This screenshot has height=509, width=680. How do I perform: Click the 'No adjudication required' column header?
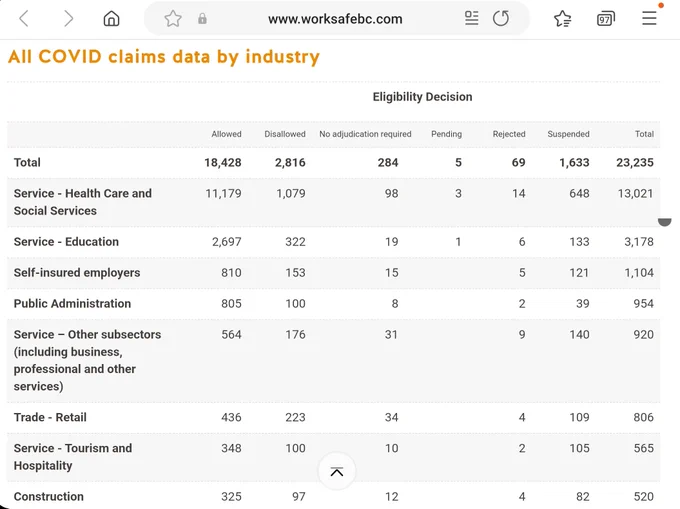tap(365, 134)
